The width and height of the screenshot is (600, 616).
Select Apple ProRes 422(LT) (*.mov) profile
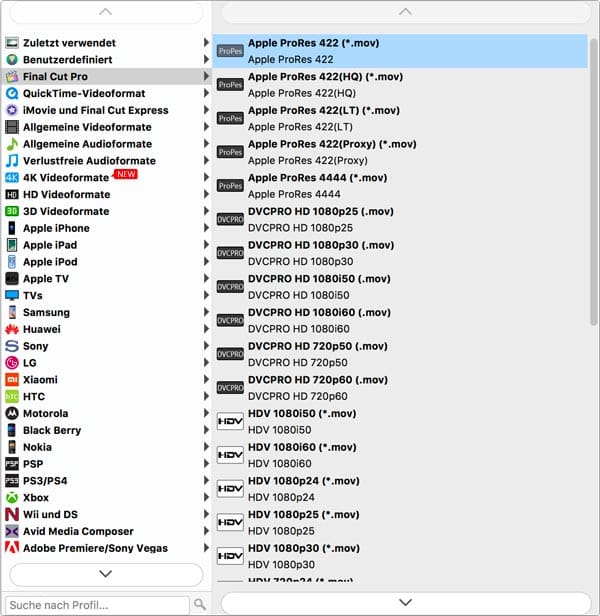(400, 119)
